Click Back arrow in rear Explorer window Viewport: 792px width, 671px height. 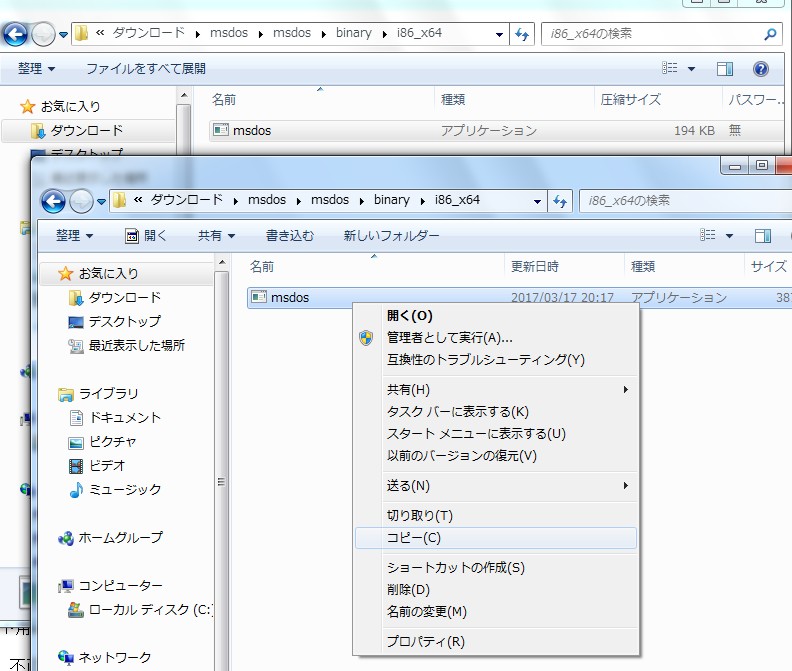[15, 34]
